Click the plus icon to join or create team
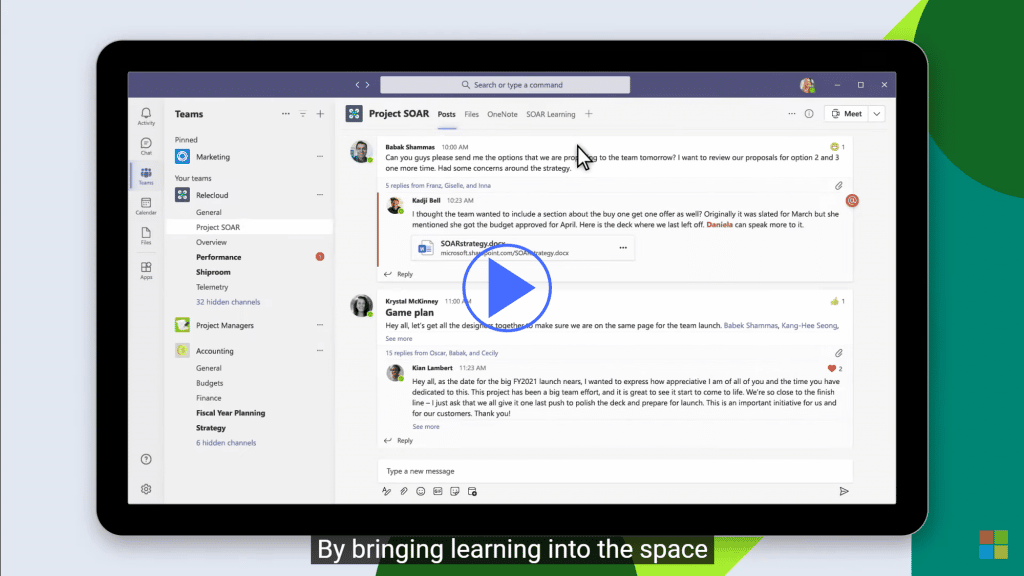The height and width of the screenshot is (576, 1024). click(x=321, y=114)
